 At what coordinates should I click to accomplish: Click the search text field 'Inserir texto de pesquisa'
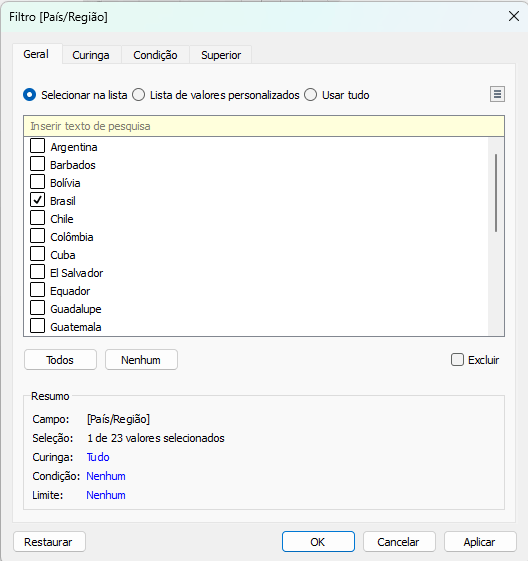264,126
